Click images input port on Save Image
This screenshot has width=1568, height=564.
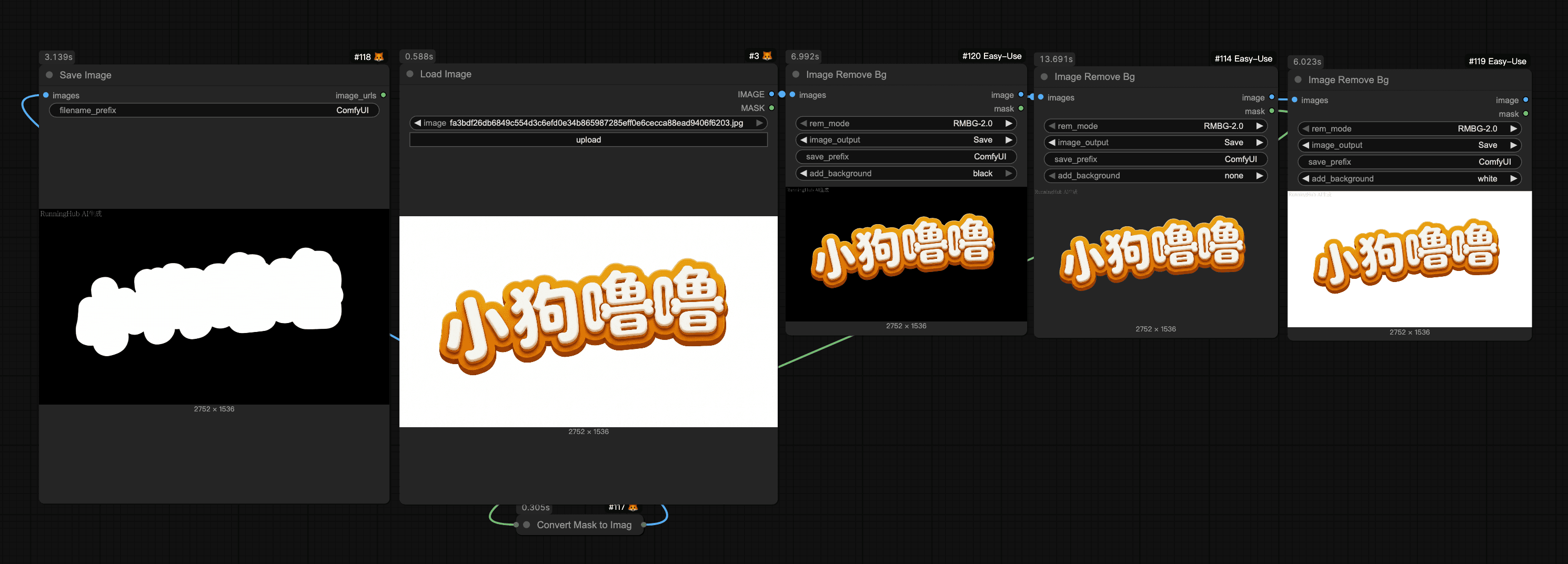(x=46, y=95)
